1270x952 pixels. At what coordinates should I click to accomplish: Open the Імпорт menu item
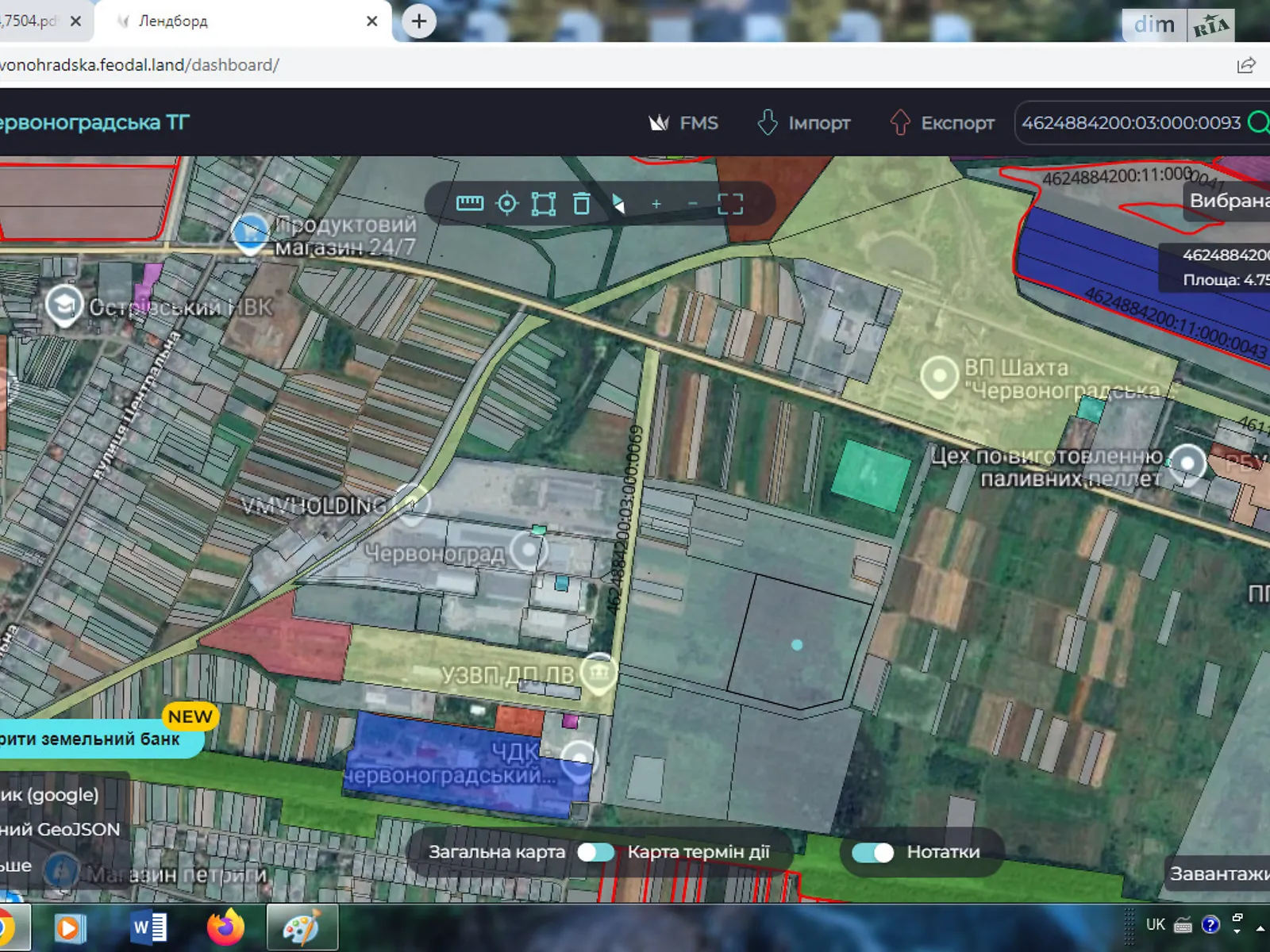pos(803,123)
